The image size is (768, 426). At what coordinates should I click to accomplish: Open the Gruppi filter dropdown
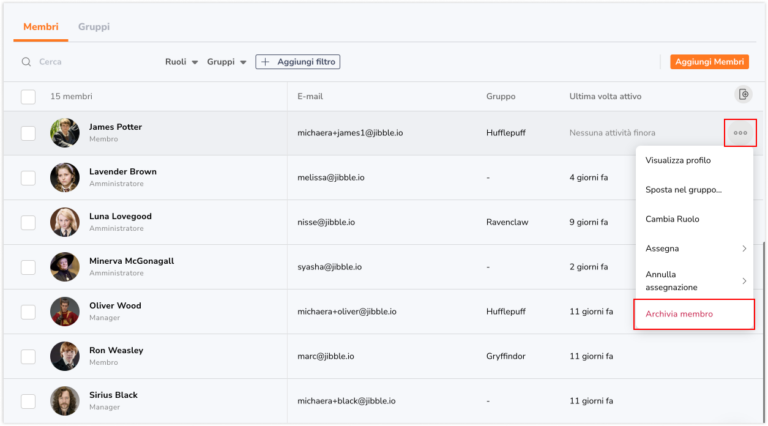click(x=226, y=62)
